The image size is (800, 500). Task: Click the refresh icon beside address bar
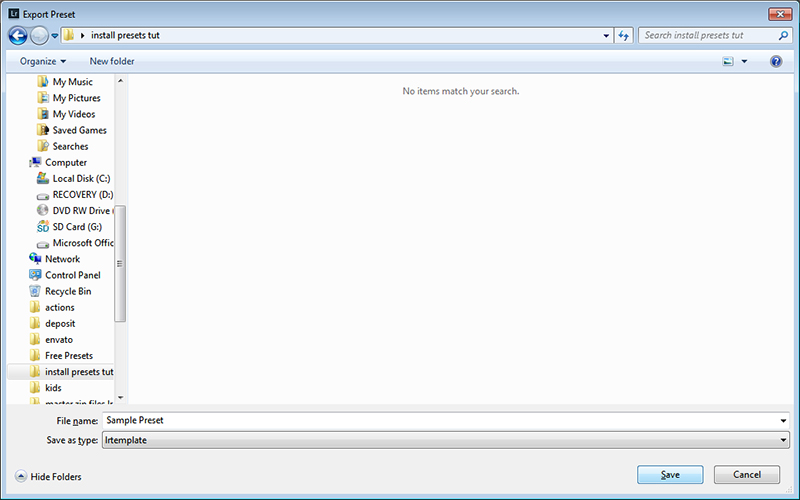point(624,35)
